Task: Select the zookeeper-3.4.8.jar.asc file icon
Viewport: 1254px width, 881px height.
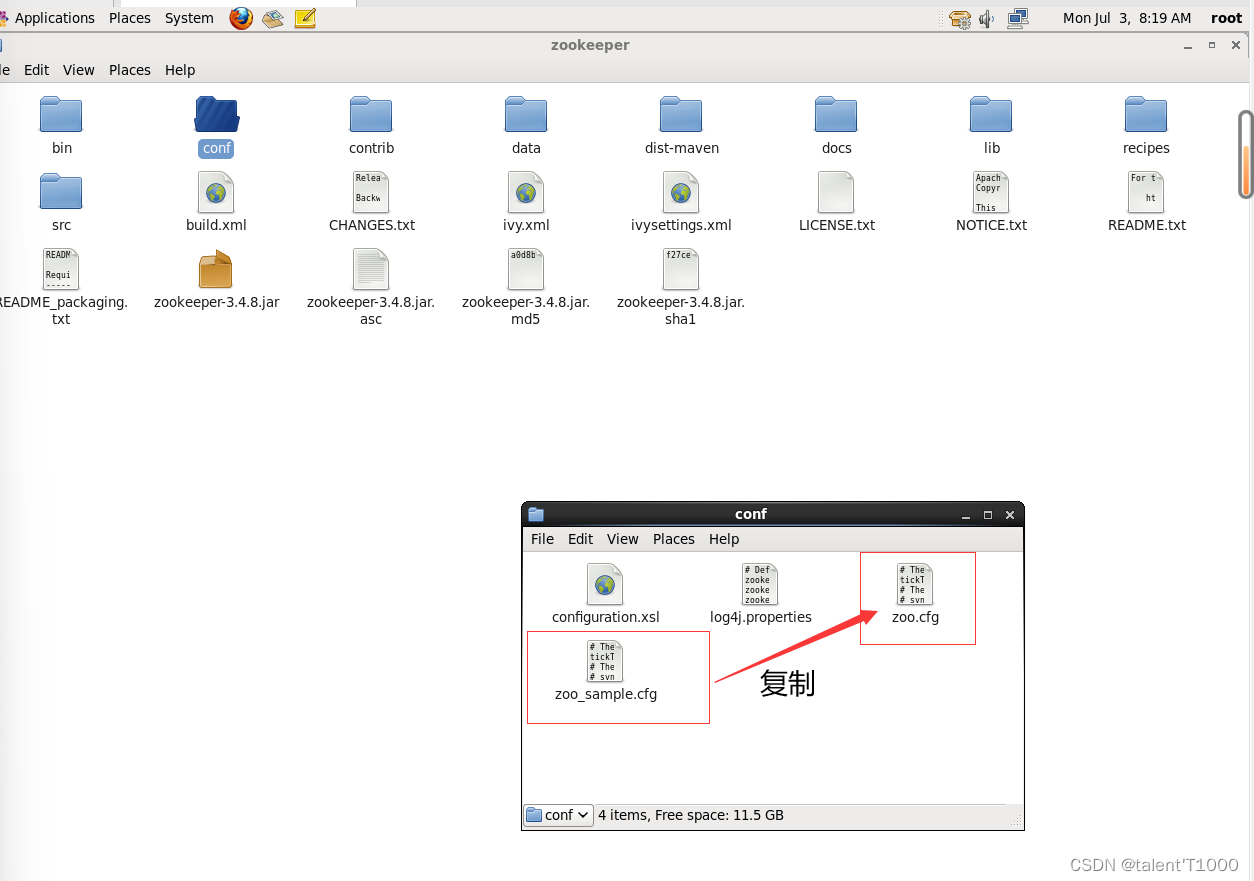Action: (371, 269)
